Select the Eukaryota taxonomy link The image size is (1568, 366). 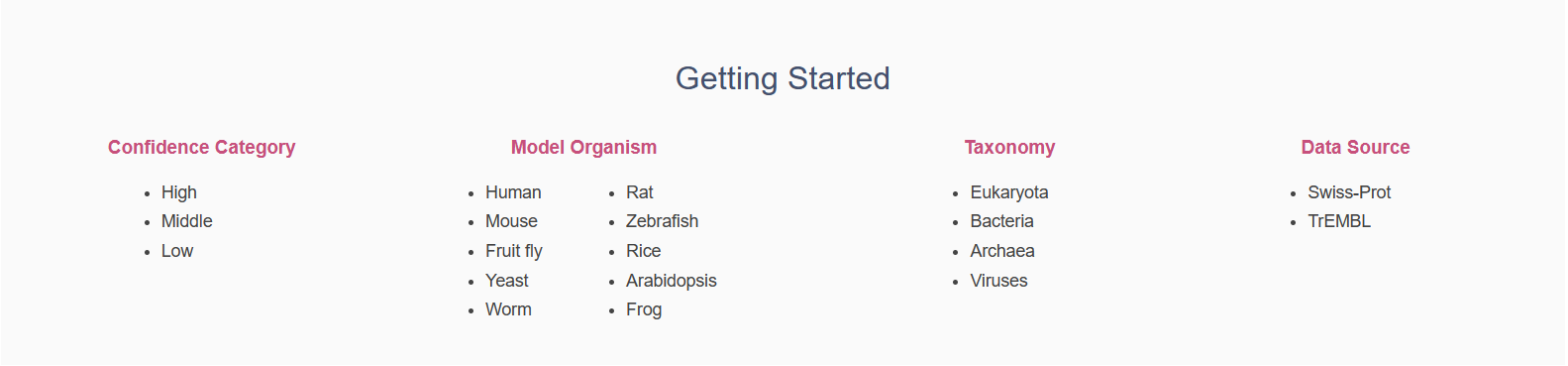1009,192
